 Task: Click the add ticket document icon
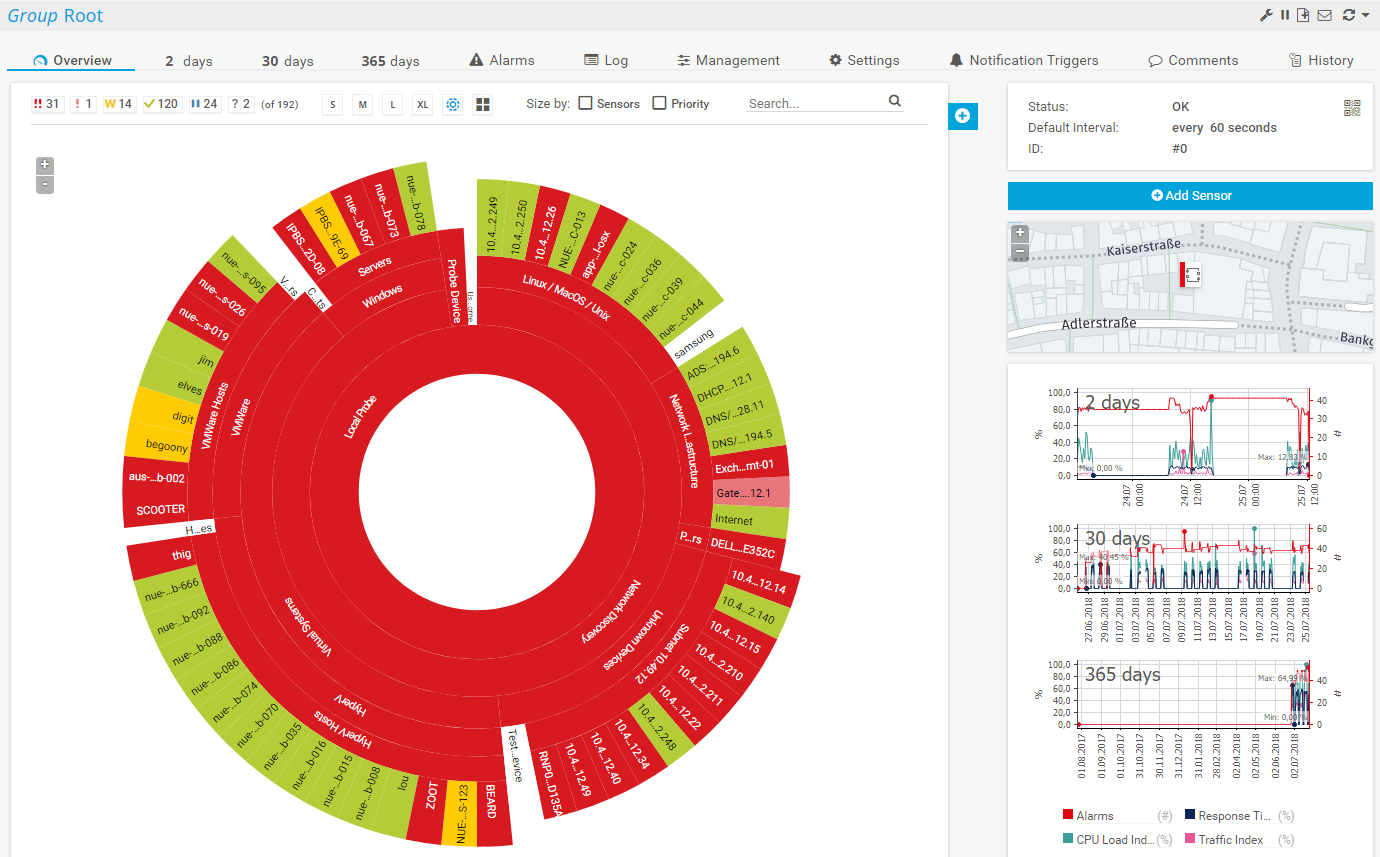click(x=1303, y=15)
